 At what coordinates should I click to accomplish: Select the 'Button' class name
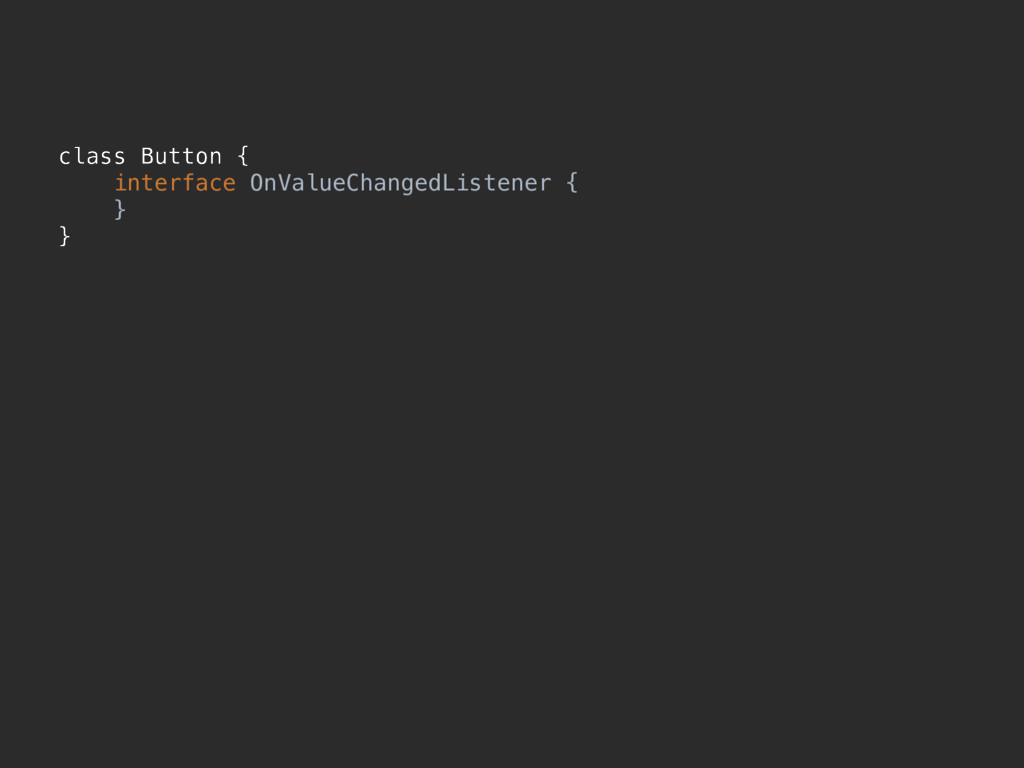click(x=182, y=156)
